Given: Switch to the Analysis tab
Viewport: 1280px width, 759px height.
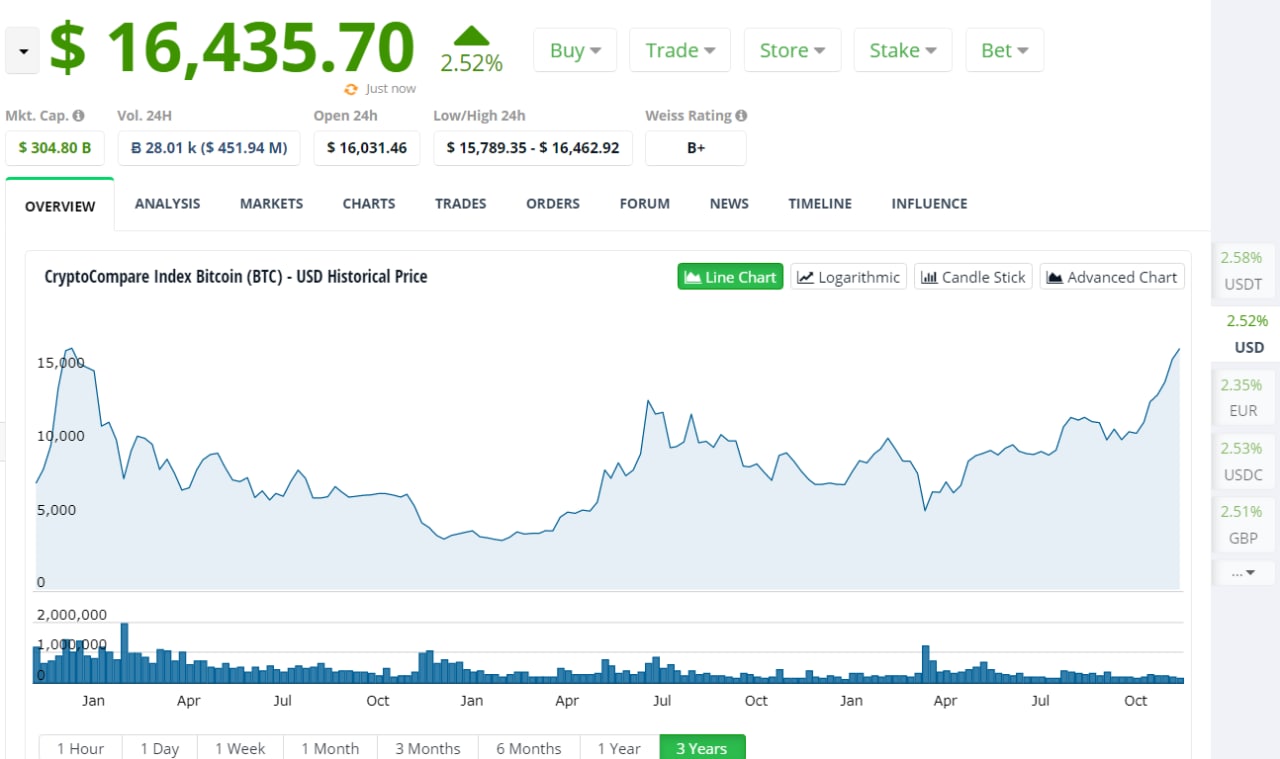Looking at the screenshot, I should coord(167,203).
